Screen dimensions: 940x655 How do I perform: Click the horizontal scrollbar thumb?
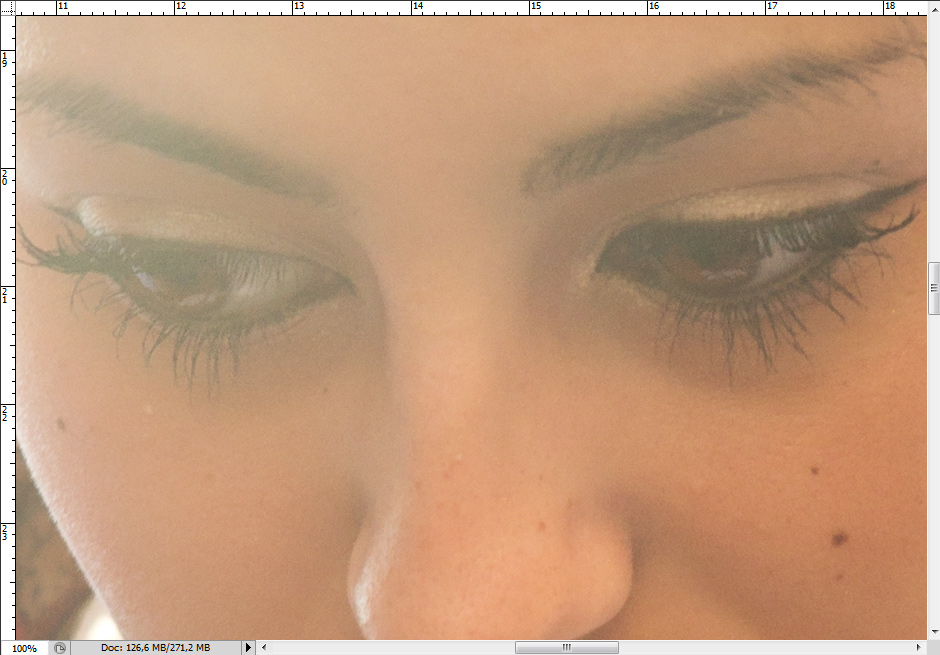click(x=566, y=648)
